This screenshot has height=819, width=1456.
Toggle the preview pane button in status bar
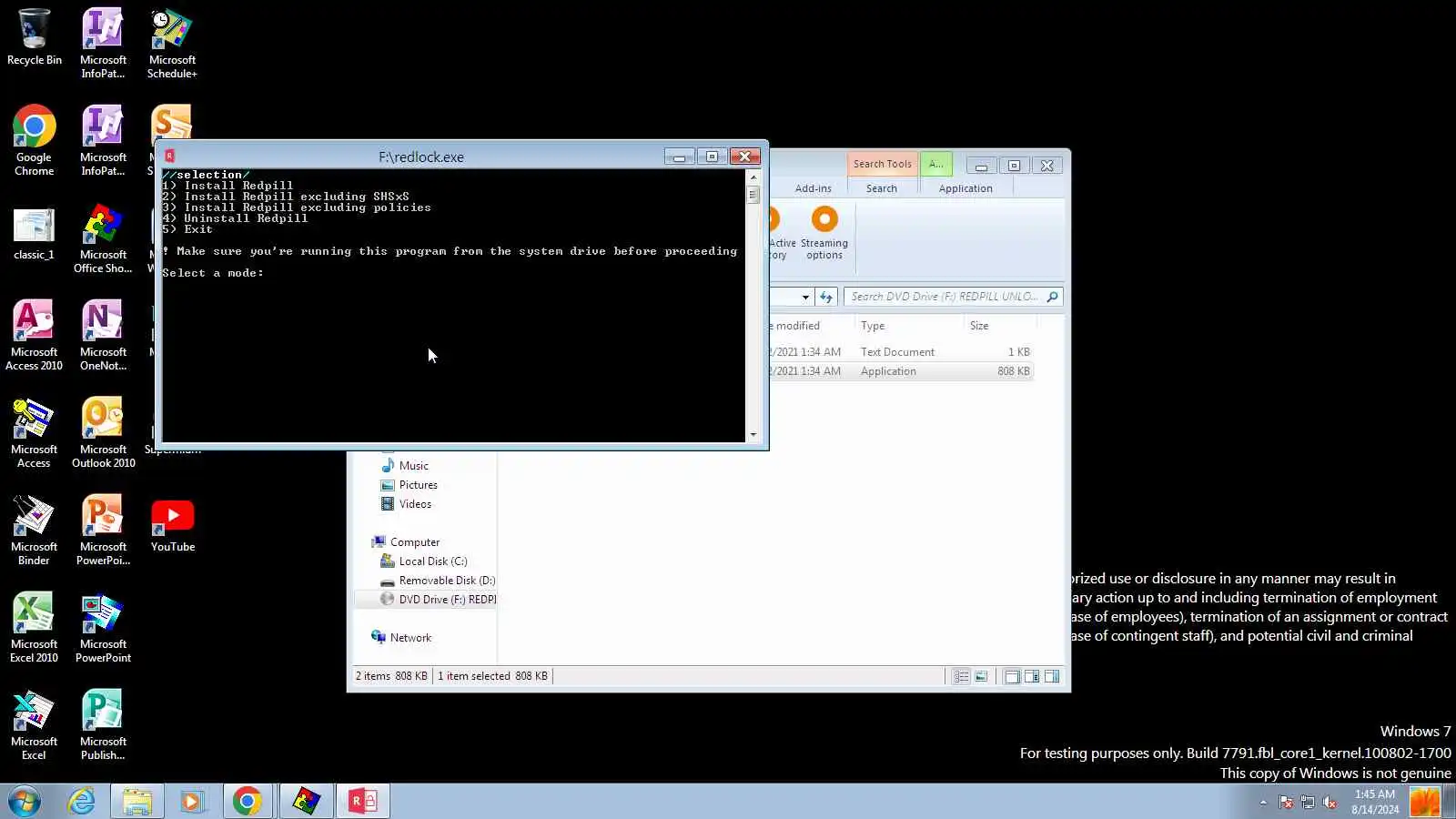pos(1052,676)
